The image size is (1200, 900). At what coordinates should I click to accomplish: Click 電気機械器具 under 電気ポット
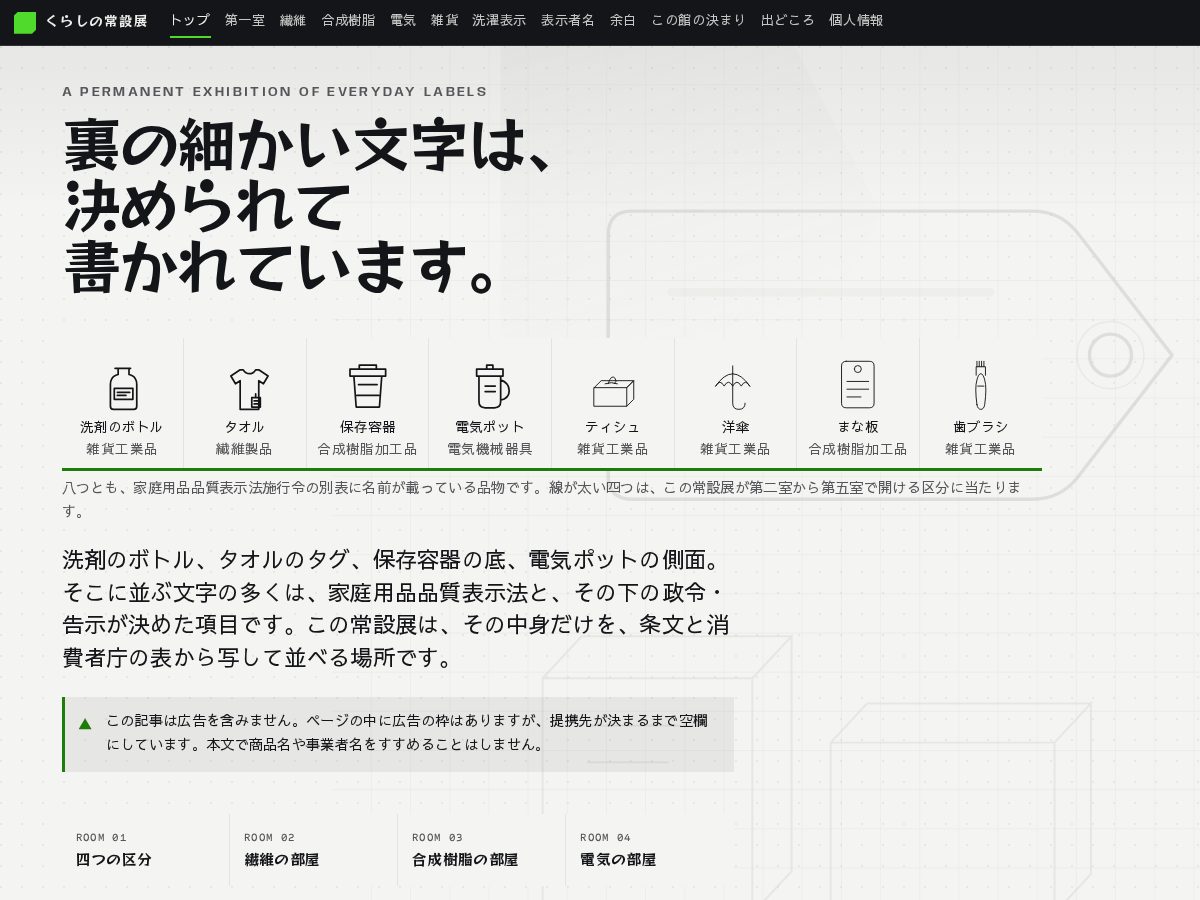coord(490,449)
